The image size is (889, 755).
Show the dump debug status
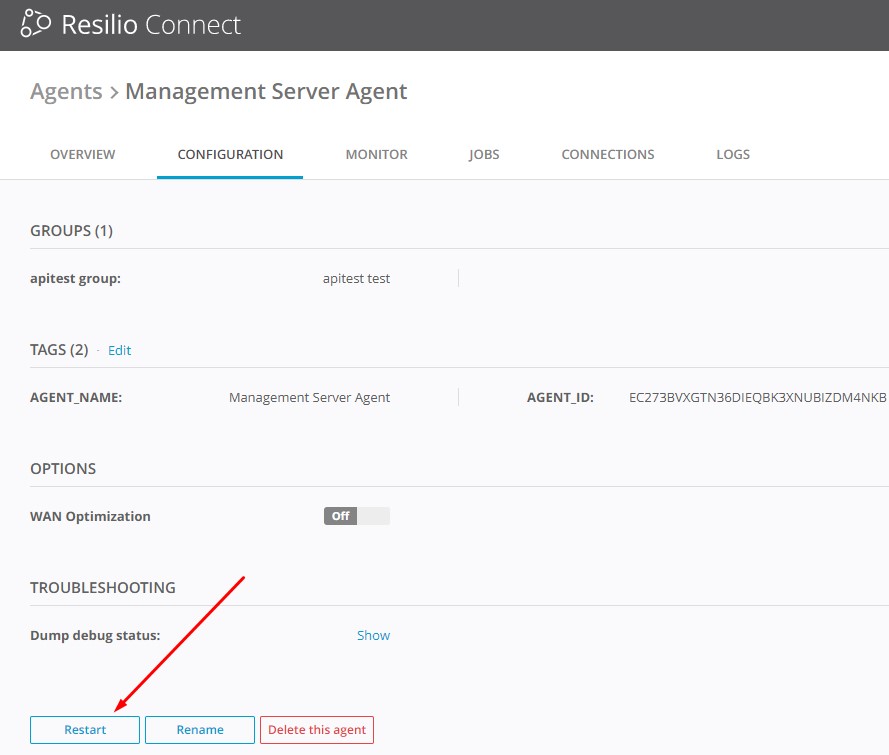(x=373, y=636)
